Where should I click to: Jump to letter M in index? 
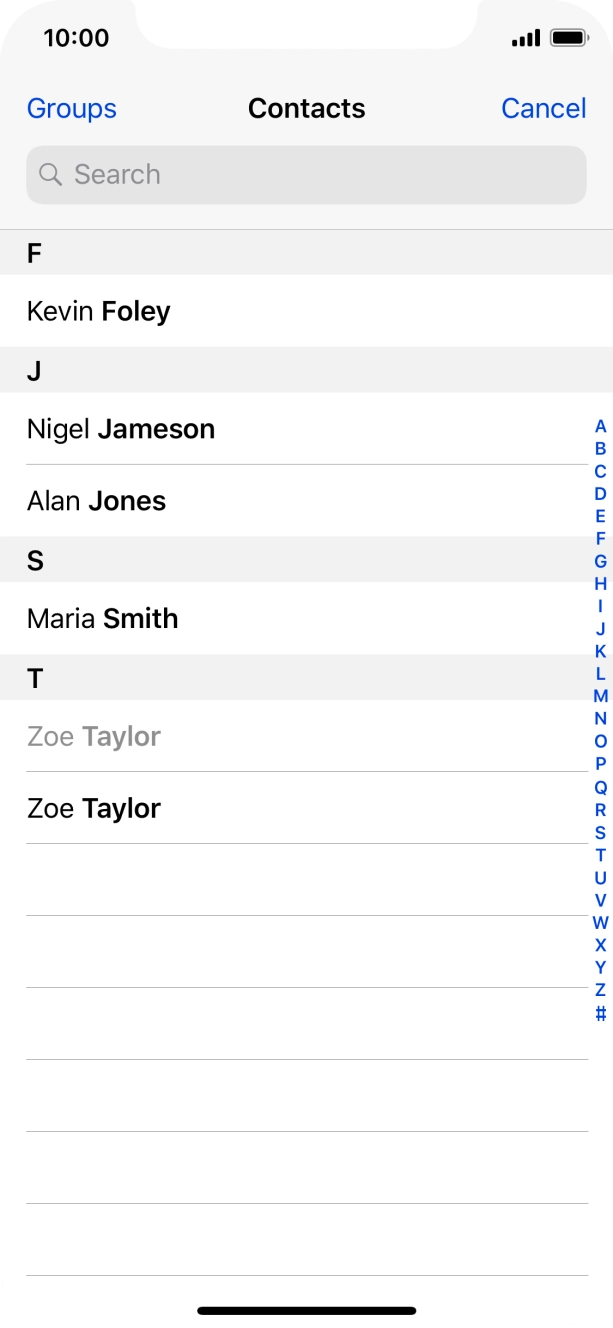point(600,696)
